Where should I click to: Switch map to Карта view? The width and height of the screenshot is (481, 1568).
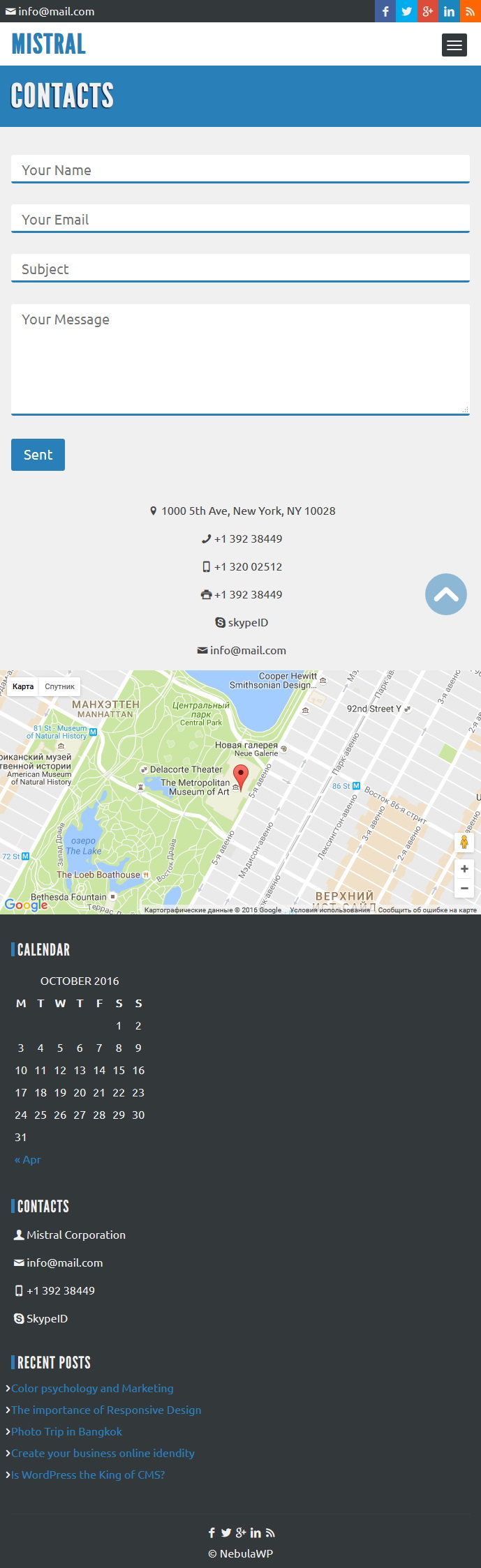(23, 686)
